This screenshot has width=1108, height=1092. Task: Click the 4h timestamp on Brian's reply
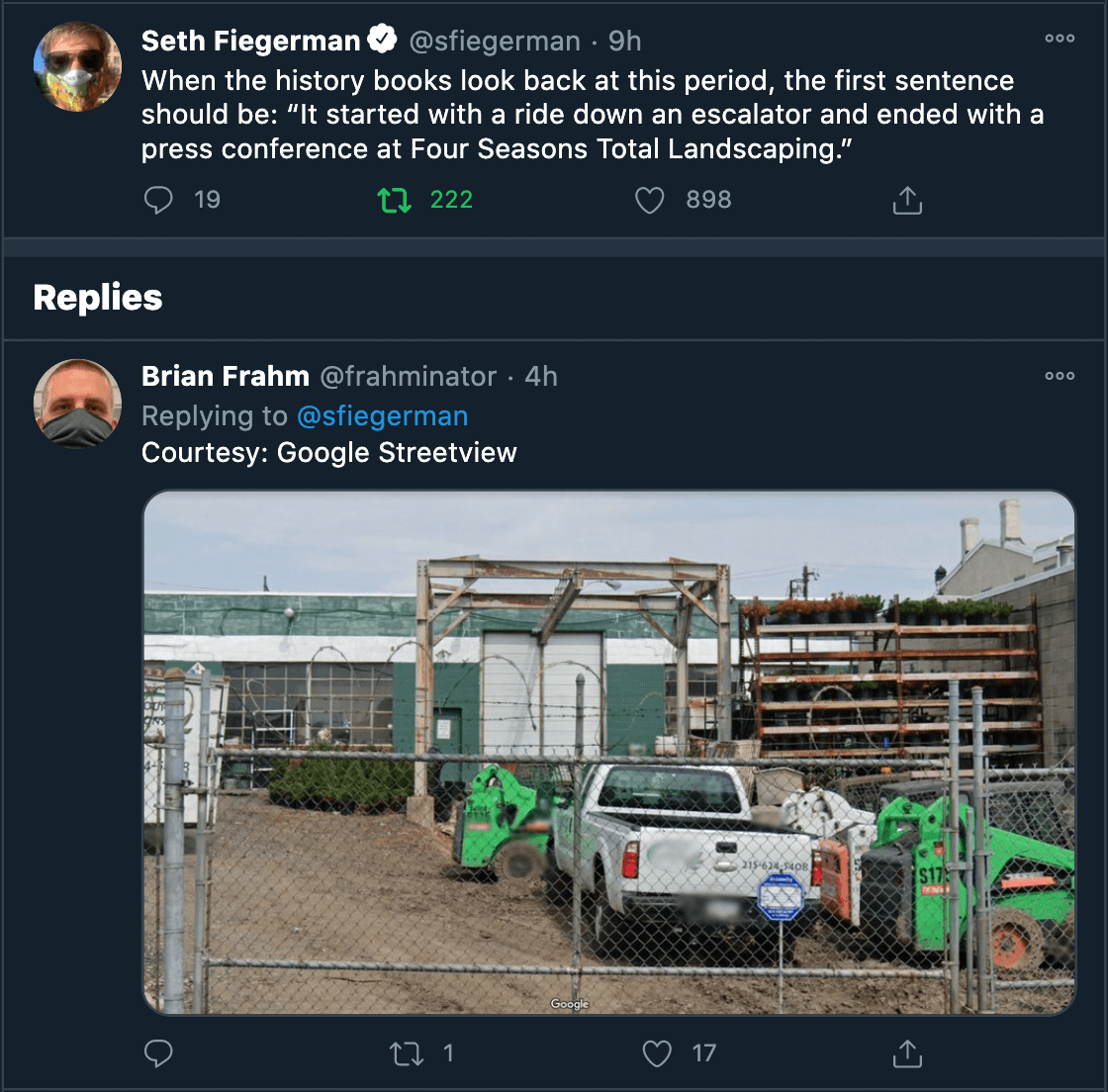tap(541, 377)
